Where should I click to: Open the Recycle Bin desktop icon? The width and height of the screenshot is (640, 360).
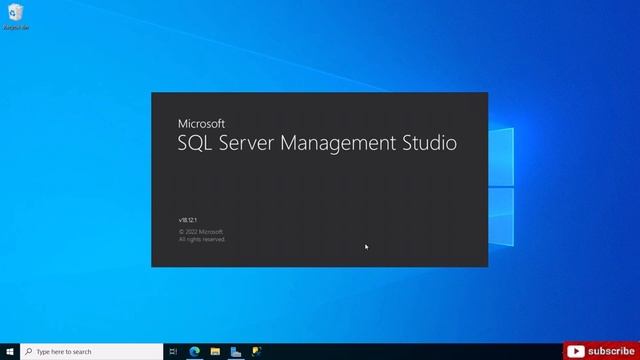tap(16, 16)
